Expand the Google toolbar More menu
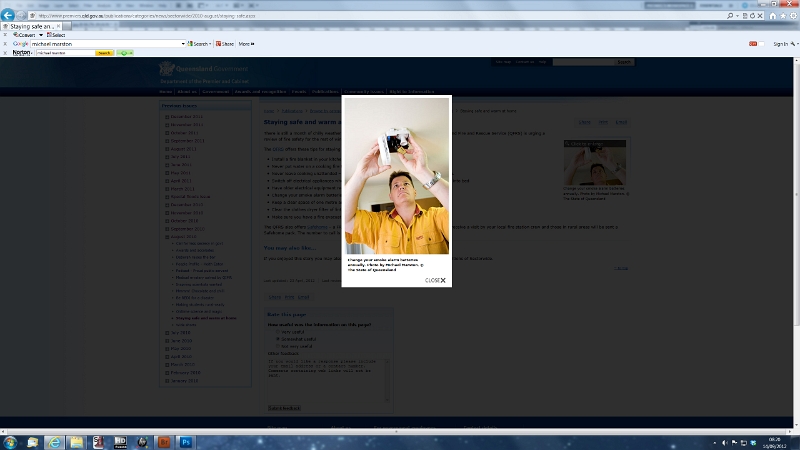800x450 pixels. (x=246, y=44)
